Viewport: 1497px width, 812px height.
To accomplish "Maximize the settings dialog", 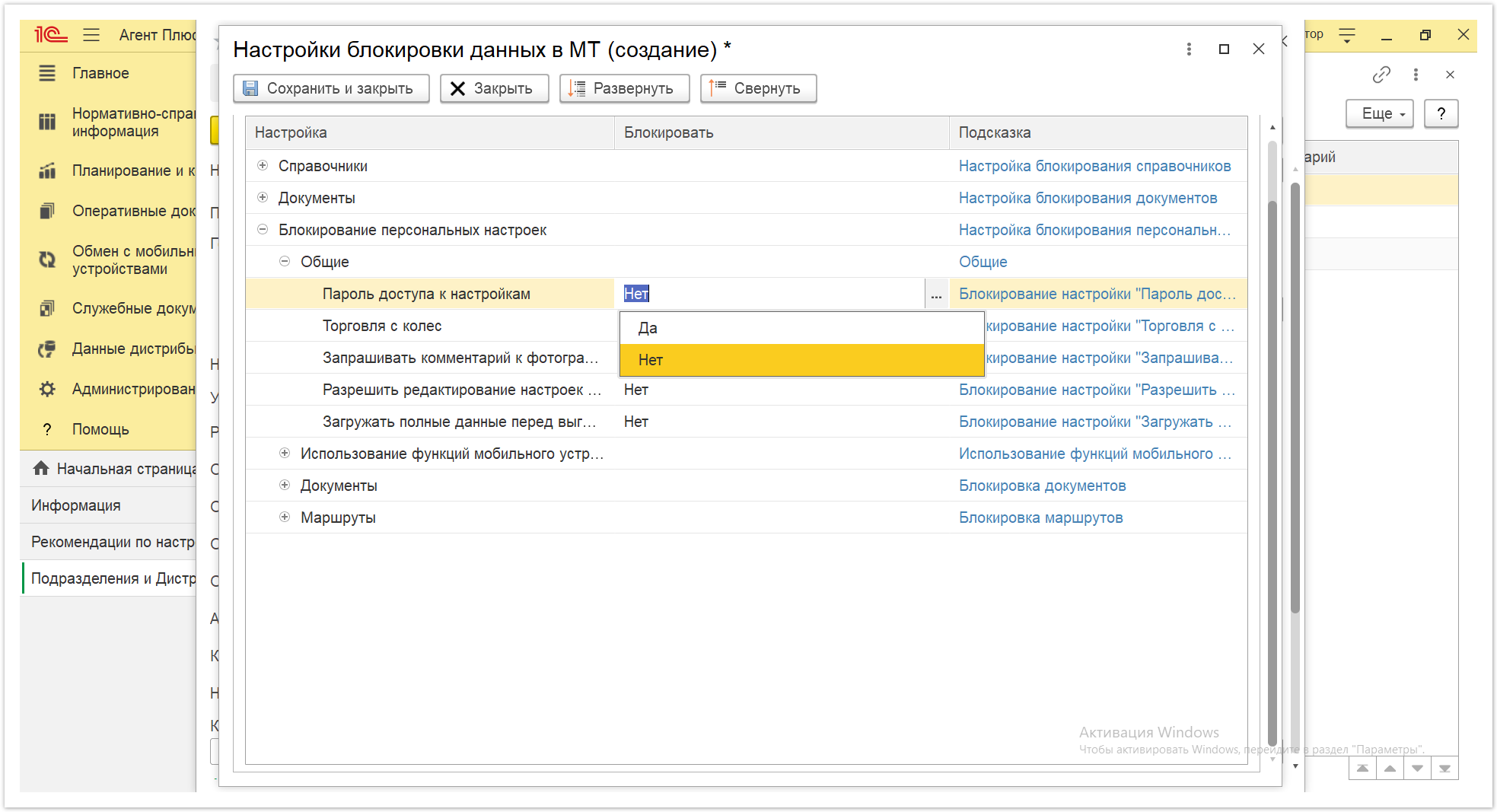I will coord(1224,49).
